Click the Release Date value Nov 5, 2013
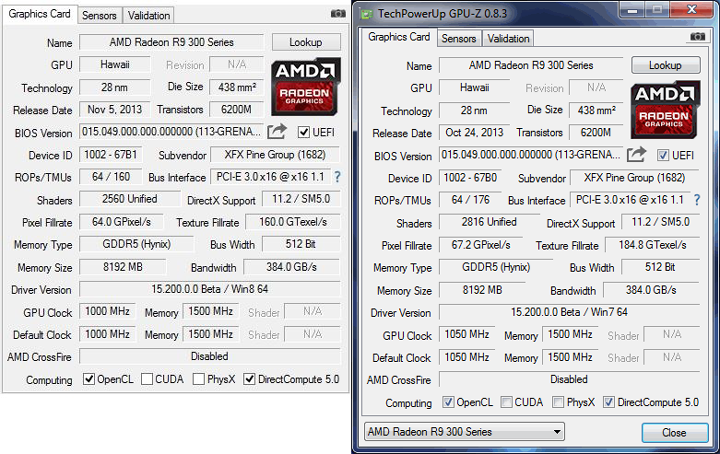Image resolution: width=720 pixels, height=454 pixels. tap(115, 109)
